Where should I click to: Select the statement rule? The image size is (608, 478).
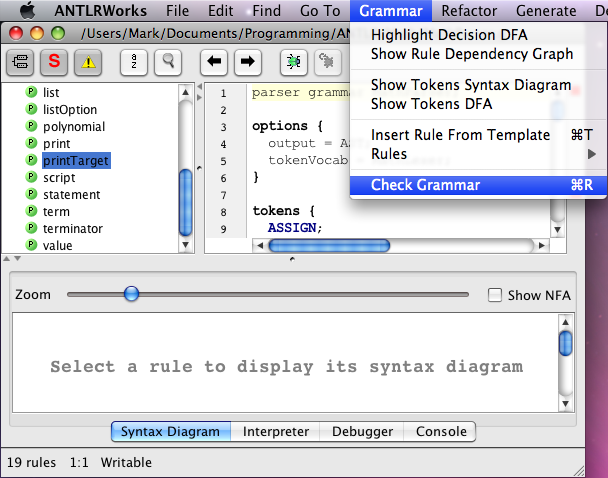click(x=71, y=195)
